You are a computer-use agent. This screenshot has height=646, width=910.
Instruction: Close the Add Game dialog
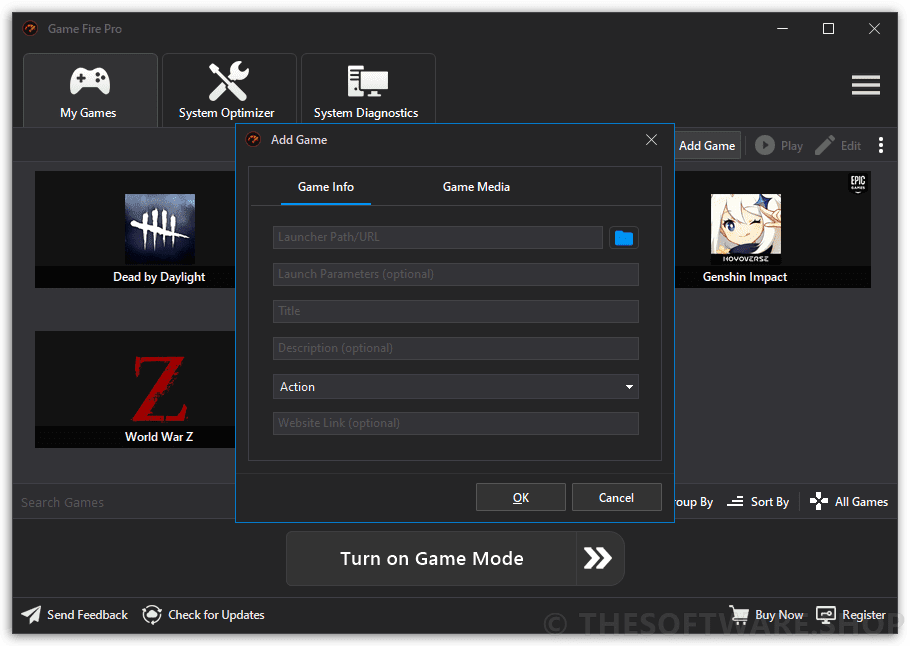tap(651, 140)
